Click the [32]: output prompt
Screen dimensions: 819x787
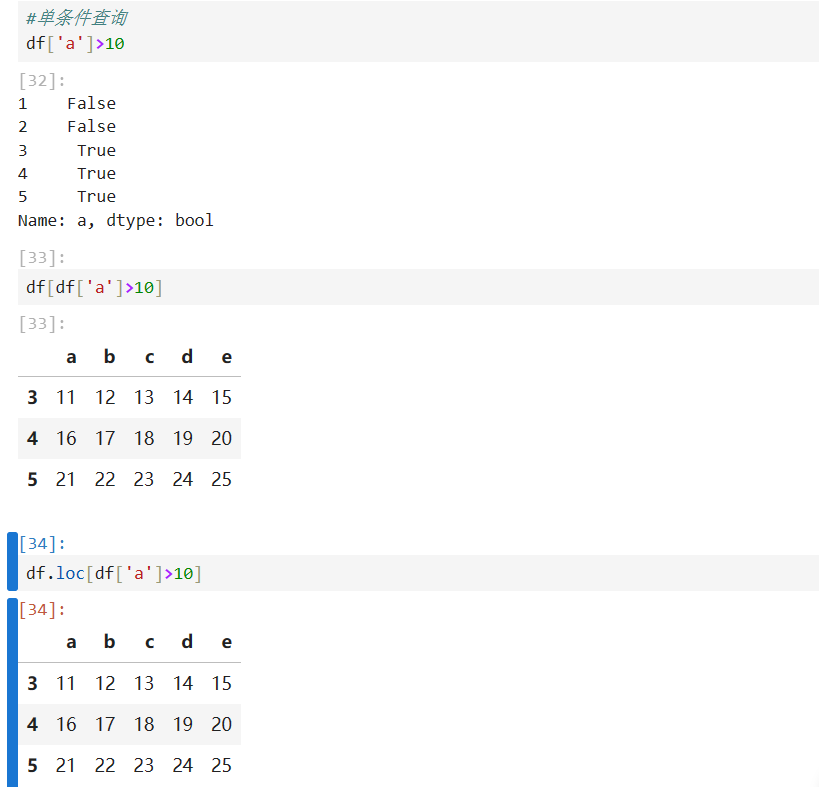tap(42, 81)
